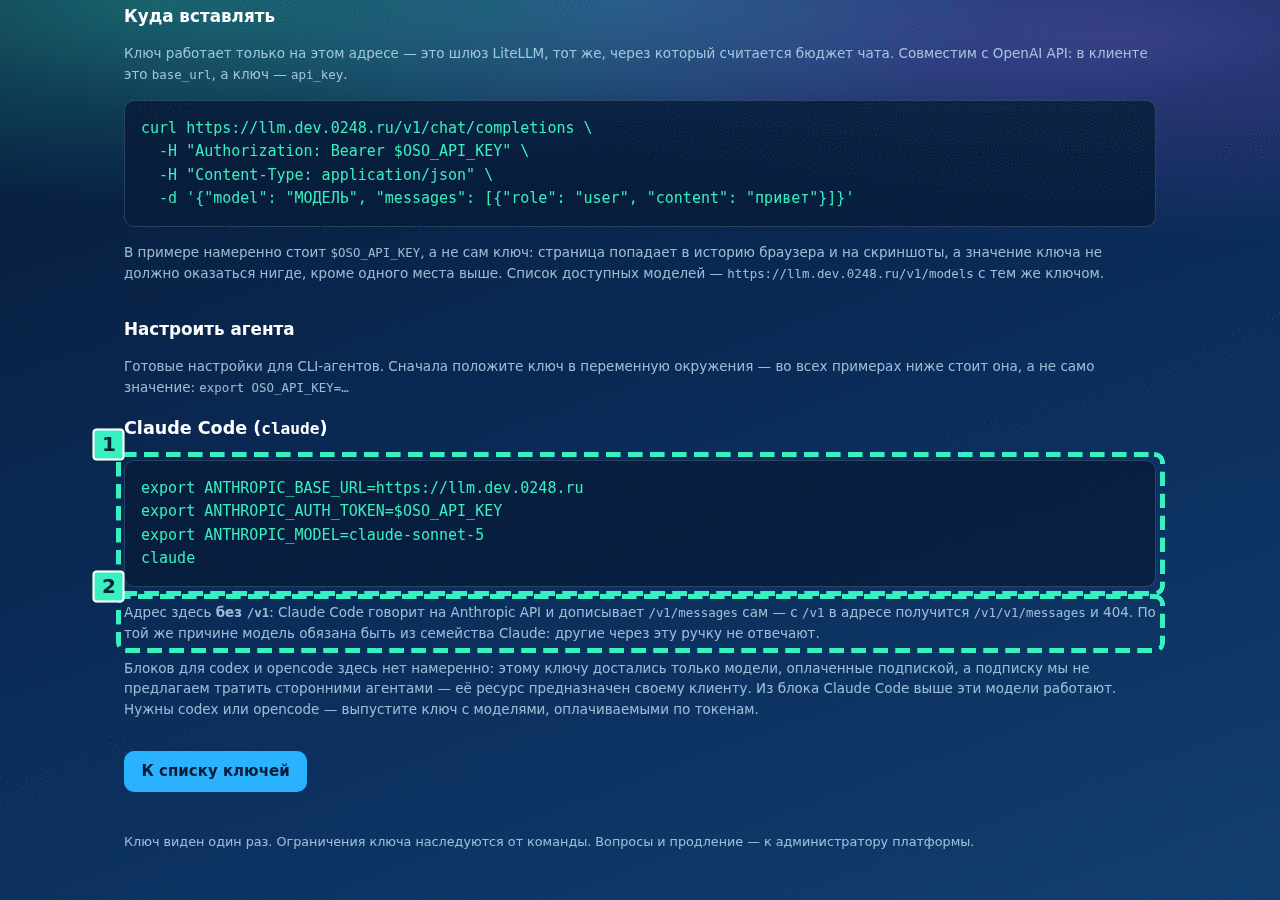Click the inline code «/v1/v1/messages»

click(1029, 613)
